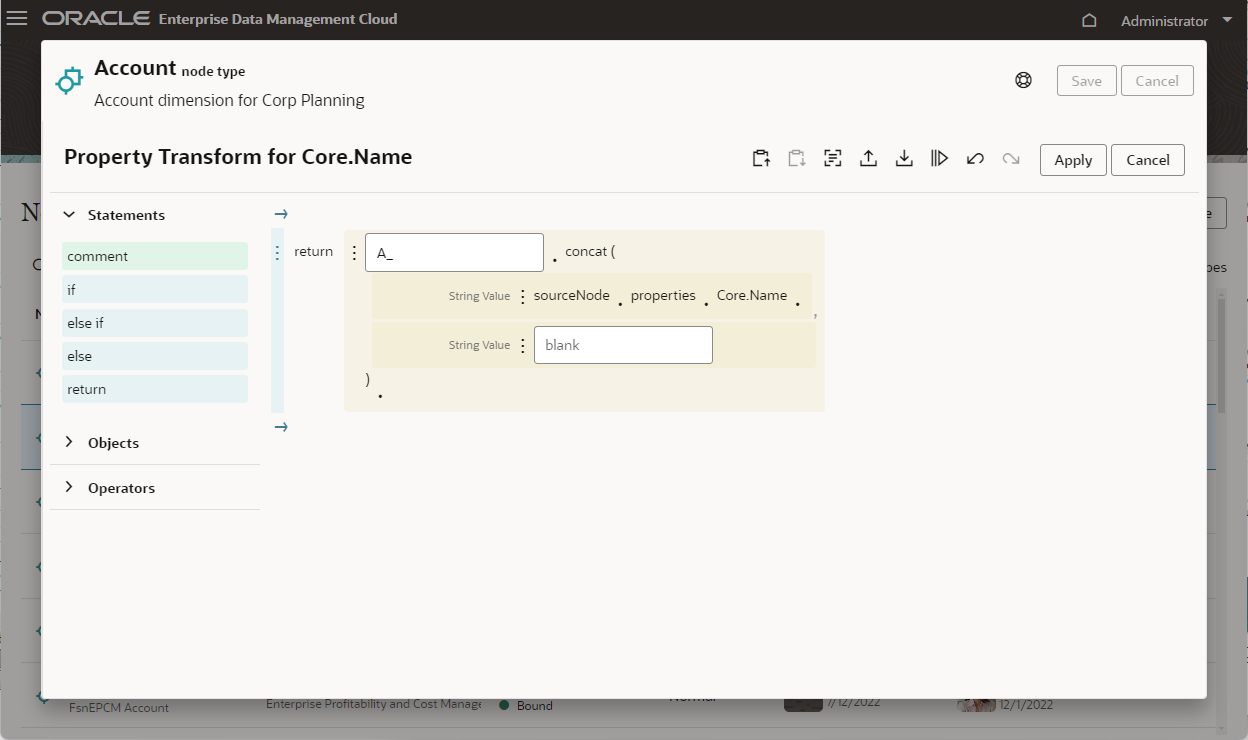Select the else statement
Viewport: 1248px width, 740px height.
[155, 356]
